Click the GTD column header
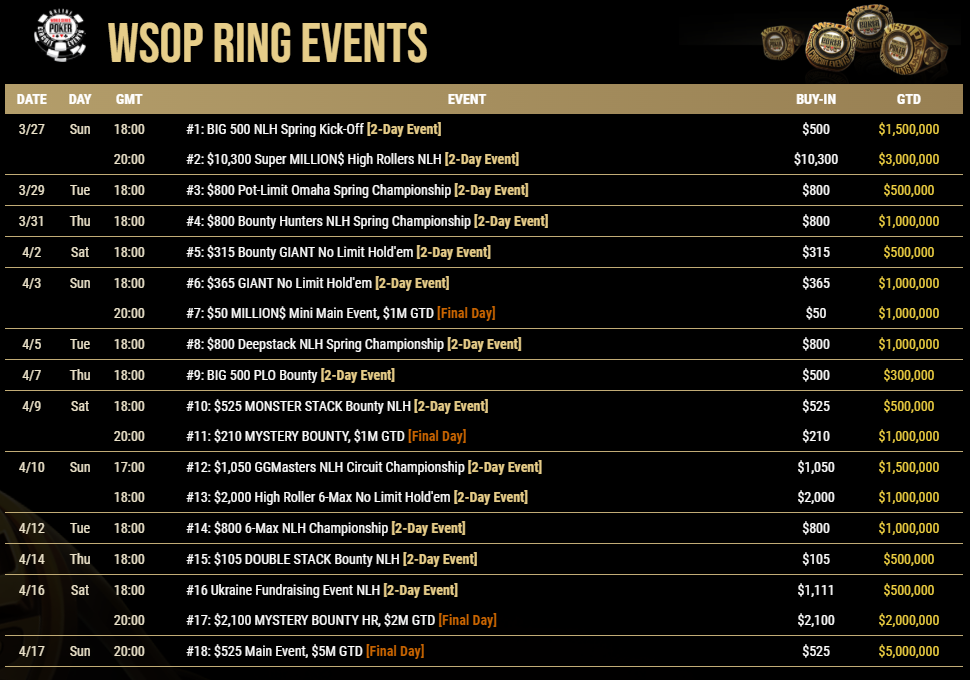Image resolution: width=970 pixels, height=680 pixels. point(908,99)
